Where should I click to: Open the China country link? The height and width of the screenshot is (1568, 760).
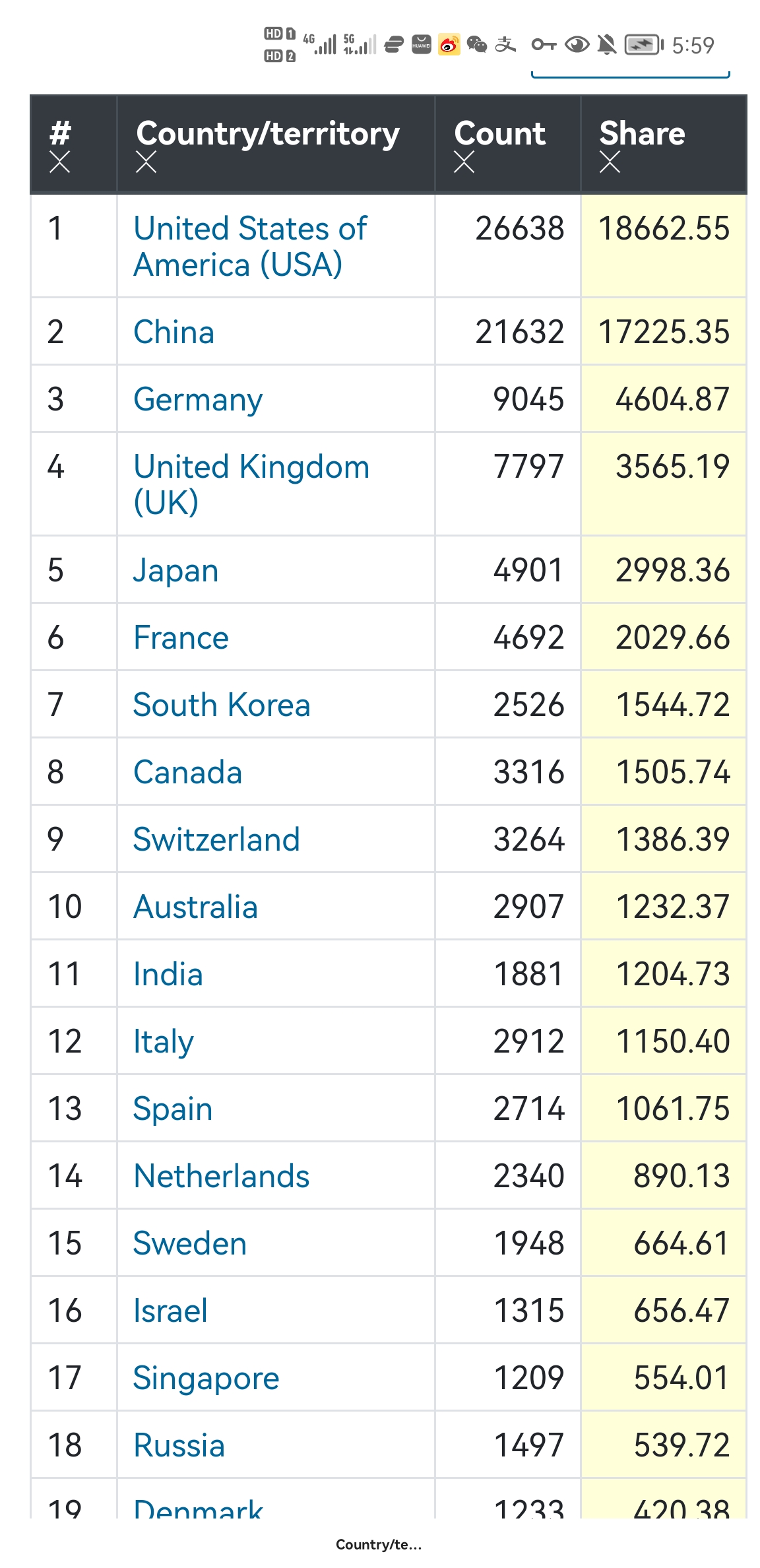174,332
